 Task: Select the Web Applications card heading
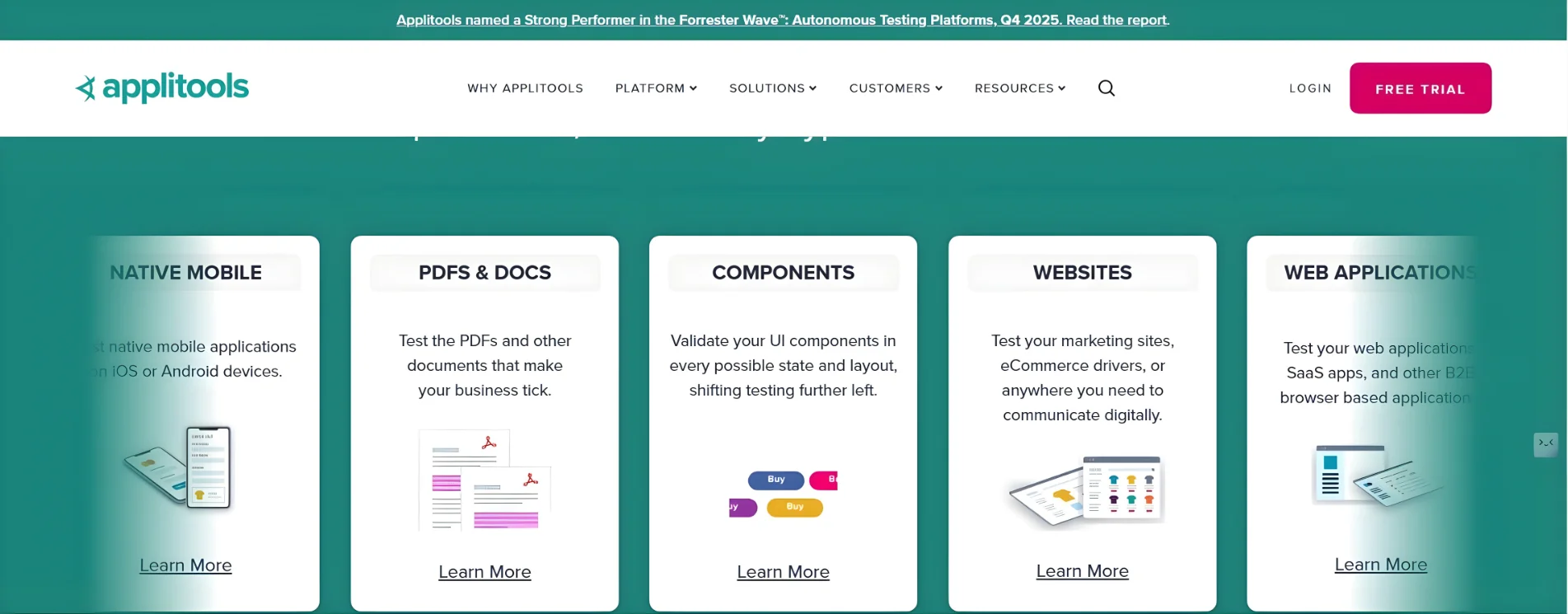[1380, 273]
